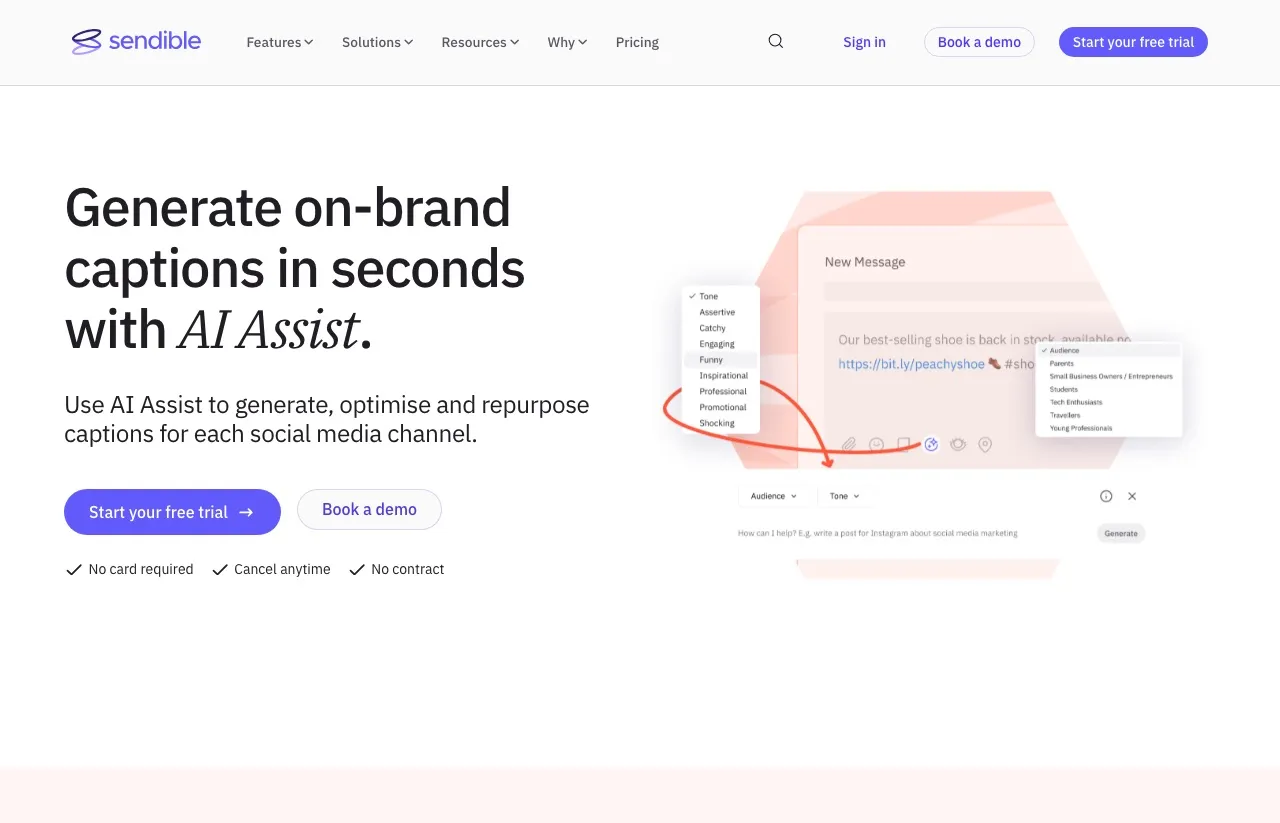The width and height of the screenshot is (1280, 823).
Task: Click the AI Assist sparkle icon
Action: pyautogui.click(x=931, y=444)
